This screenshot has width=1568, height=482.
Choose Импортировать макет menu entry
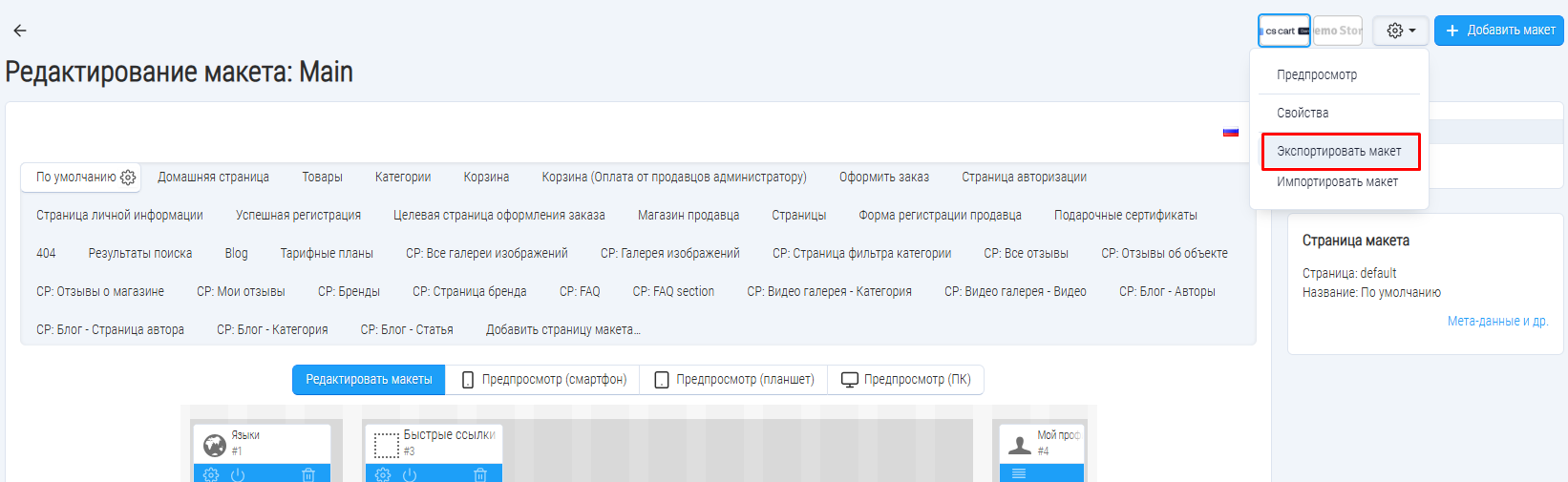(x=1338, y=181)
